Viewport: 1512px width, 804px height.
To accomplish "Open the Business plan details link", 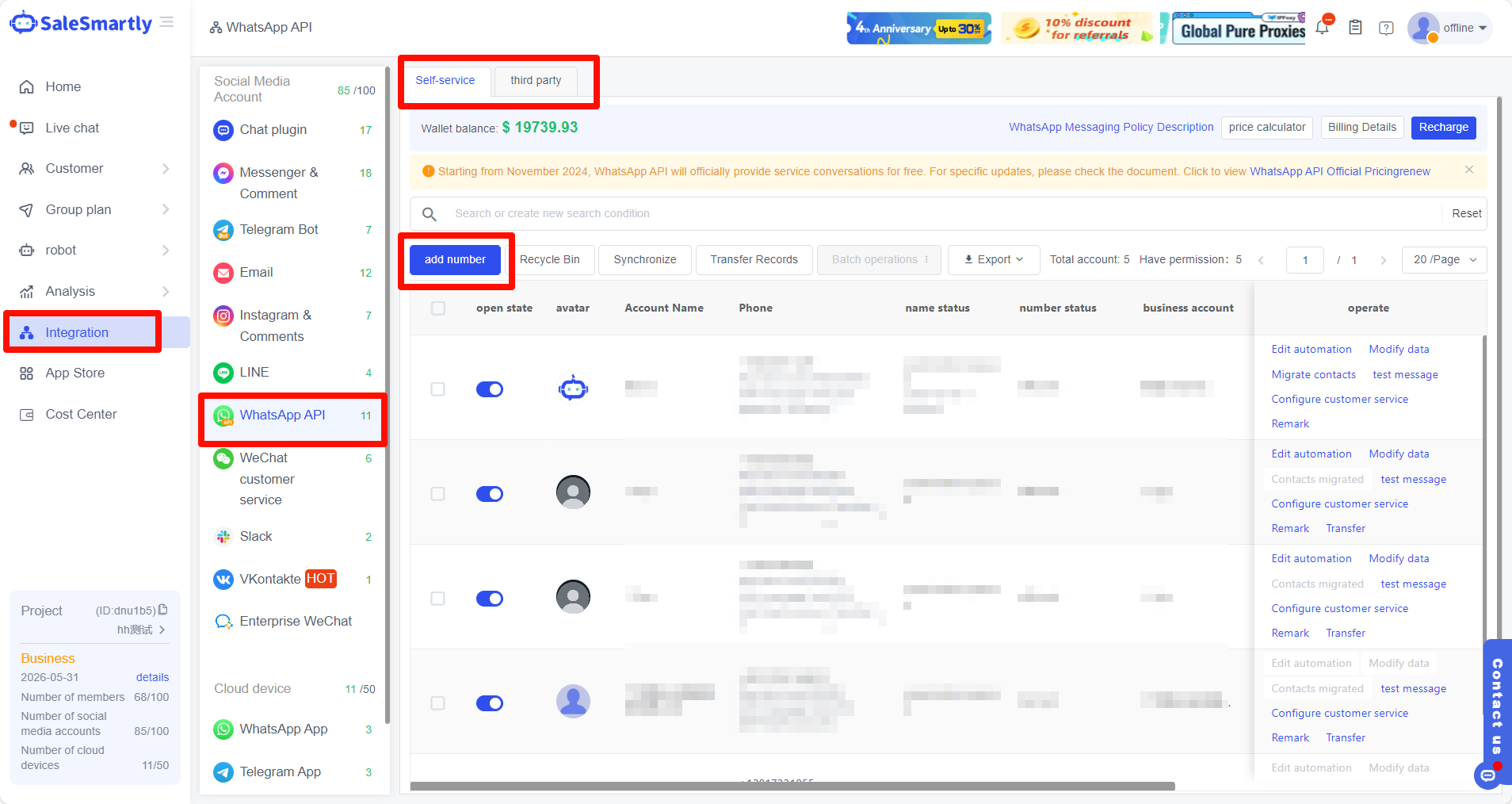I will (x=152, y=678).
